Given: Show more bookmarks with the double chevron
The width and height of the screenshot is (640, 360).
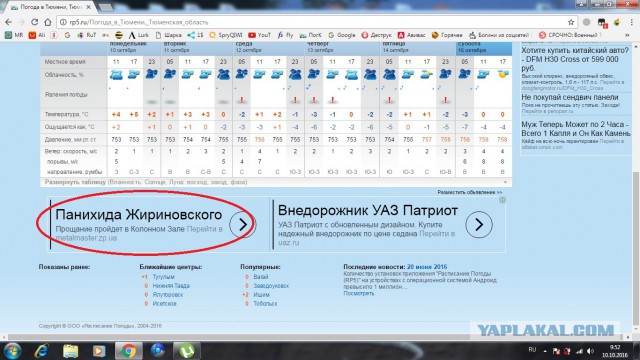Looking at the screenshot, I should (x=627, y=35).
